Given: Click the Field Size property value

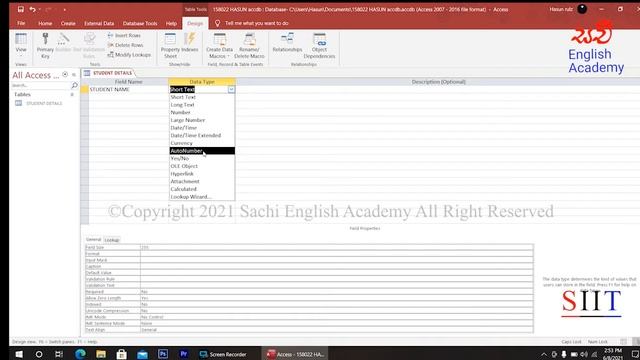Looking at the screenshot, I should point(337,247).
